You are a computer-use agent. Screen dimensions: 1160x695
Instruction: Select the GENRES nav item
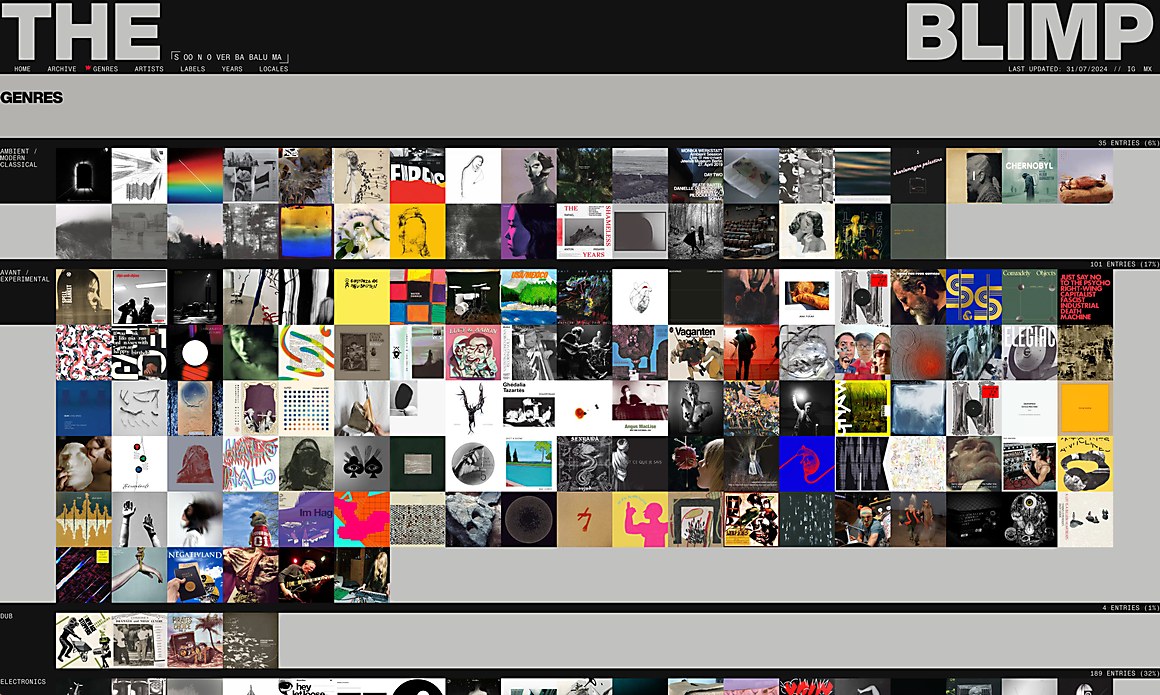[x=105, y=69]
